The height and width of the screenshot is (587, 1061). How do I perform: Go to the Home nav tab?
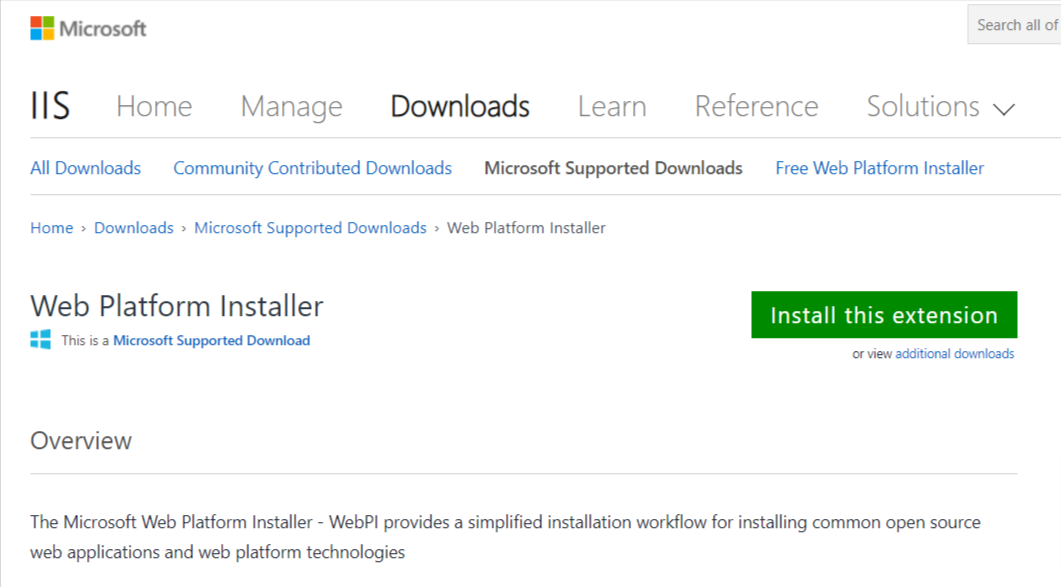coord(154,106)
